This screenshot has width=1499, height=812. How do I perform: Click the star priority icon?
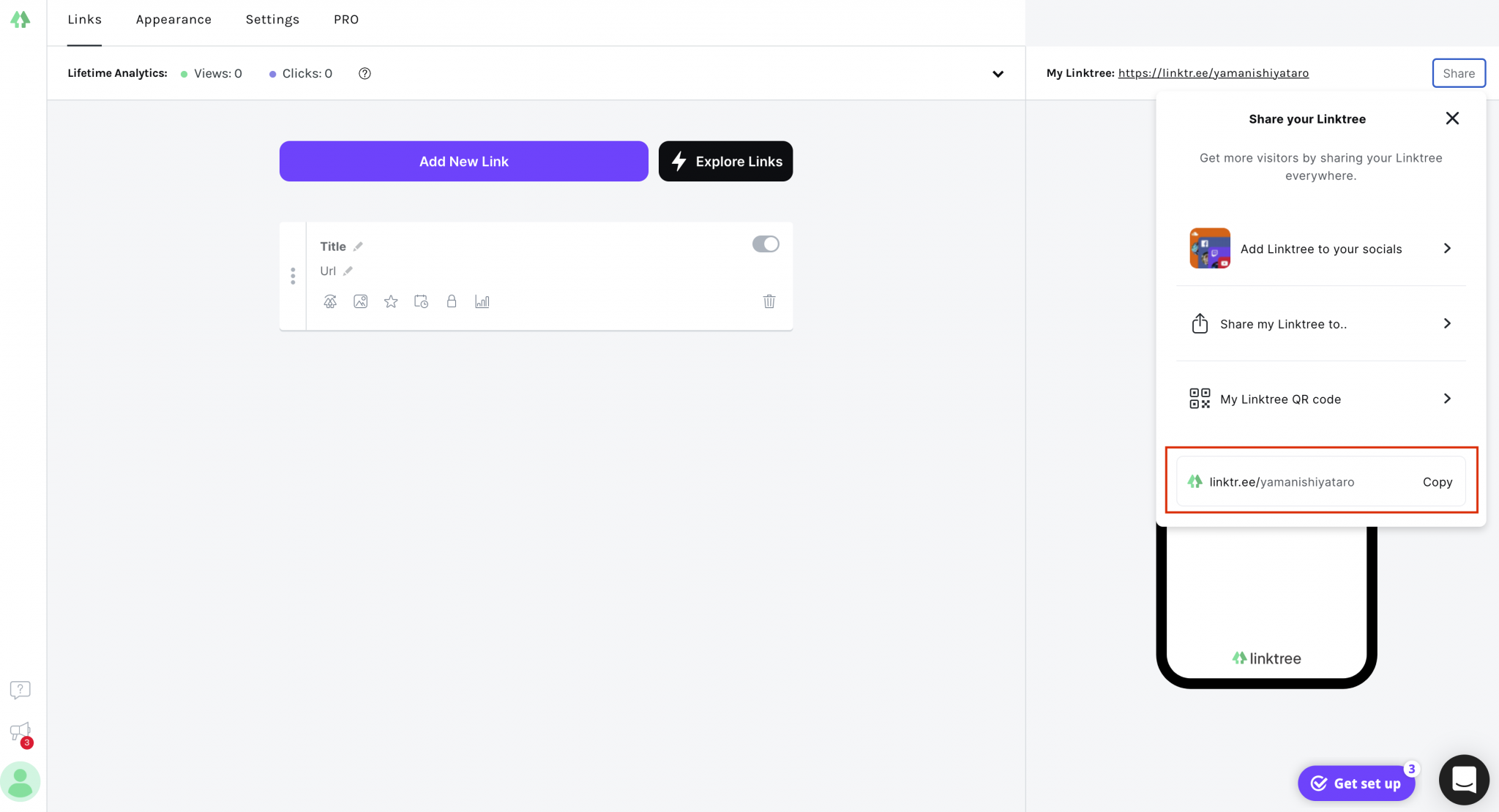coord(391,301)
